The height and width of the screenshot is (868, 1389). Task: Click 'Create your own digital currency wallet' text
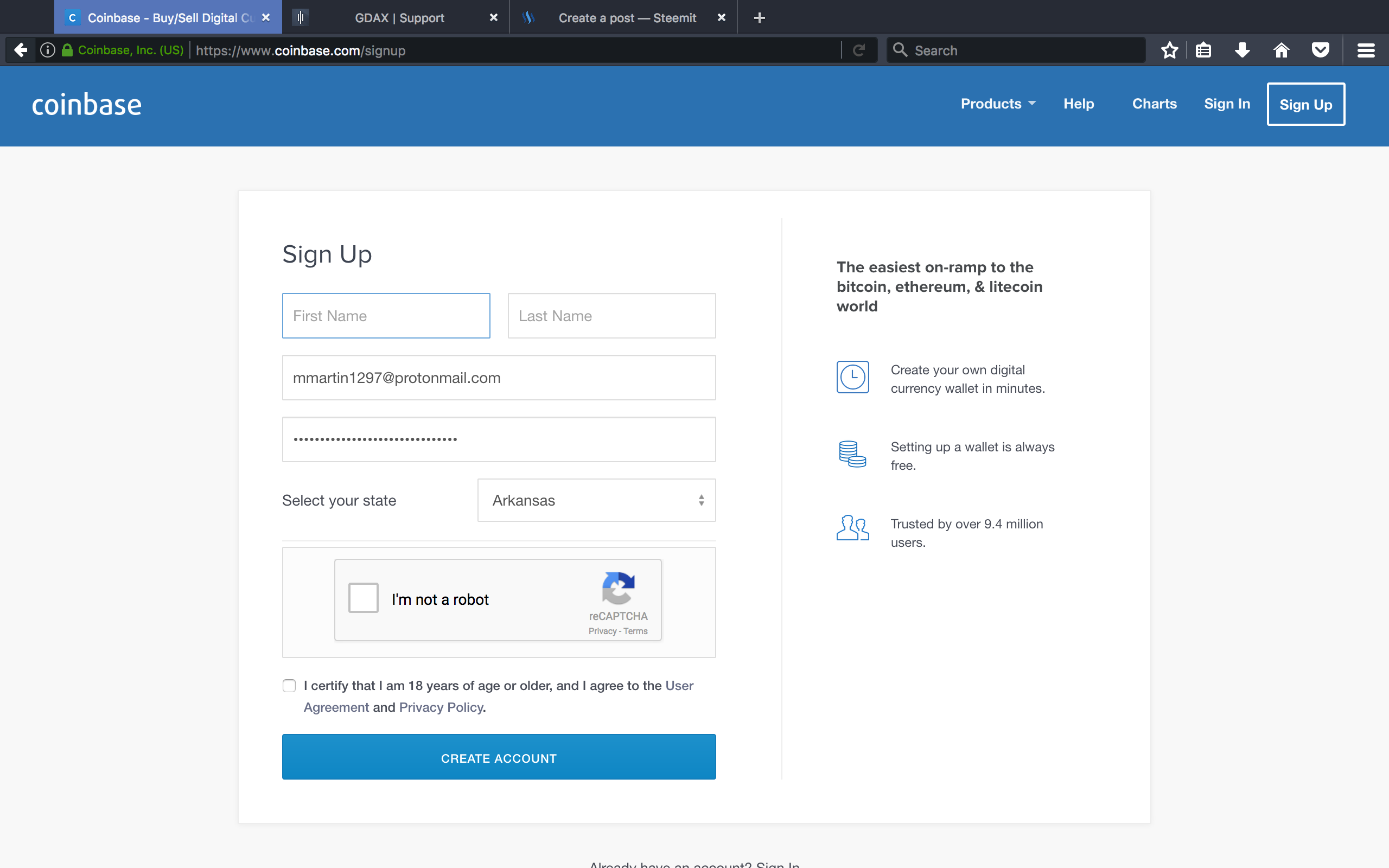968,379
